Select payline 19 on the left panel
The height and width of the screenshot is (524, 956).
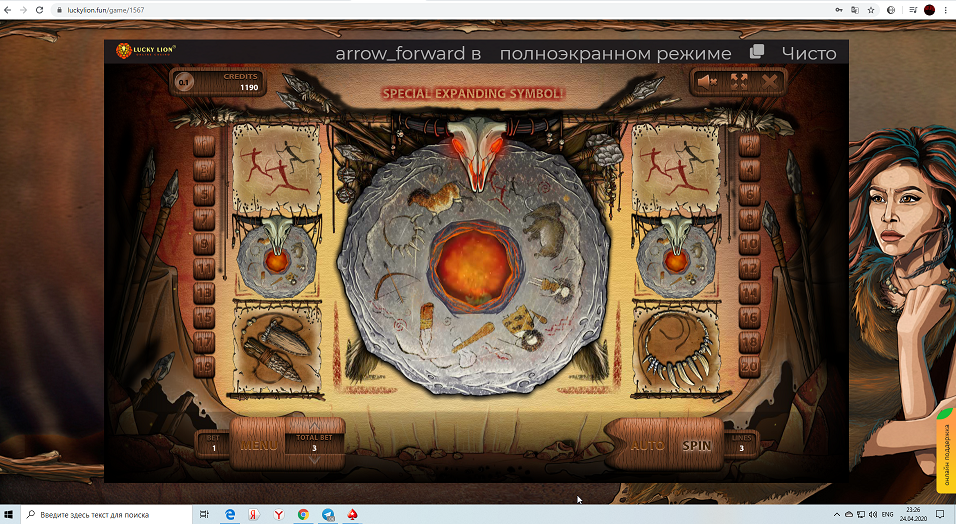pos(204,367)
